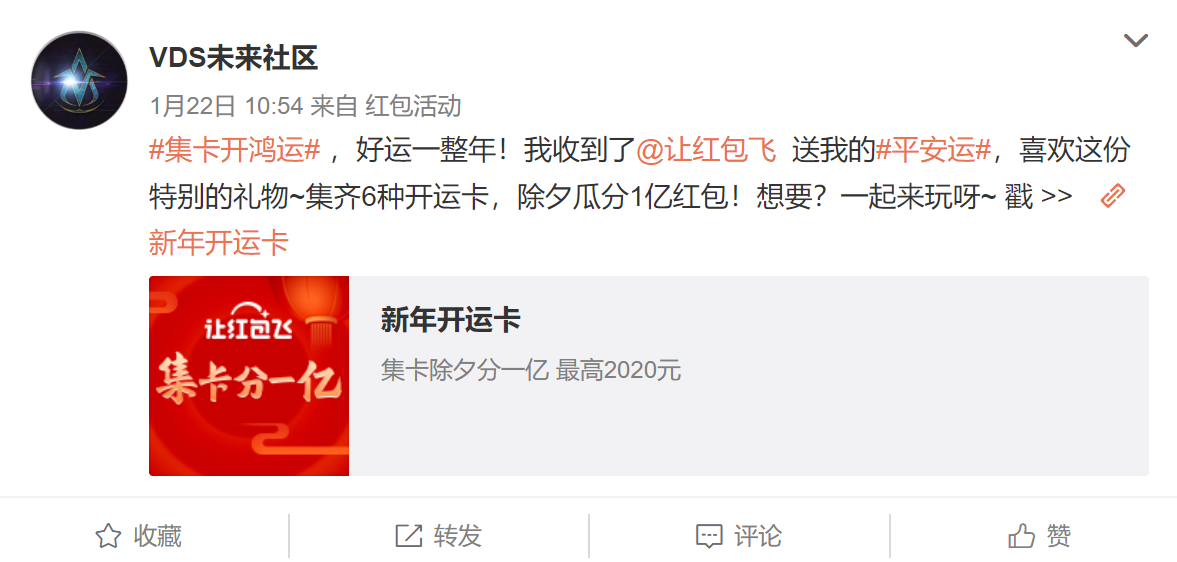Open the VDS未来社区 username link

(x=233, y=58)
